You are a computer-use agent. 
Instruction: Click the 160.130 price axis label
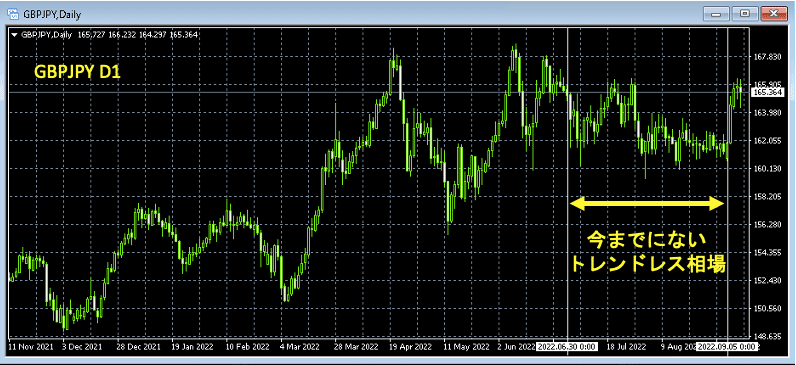pyautogui.click(x=767, y=169)
